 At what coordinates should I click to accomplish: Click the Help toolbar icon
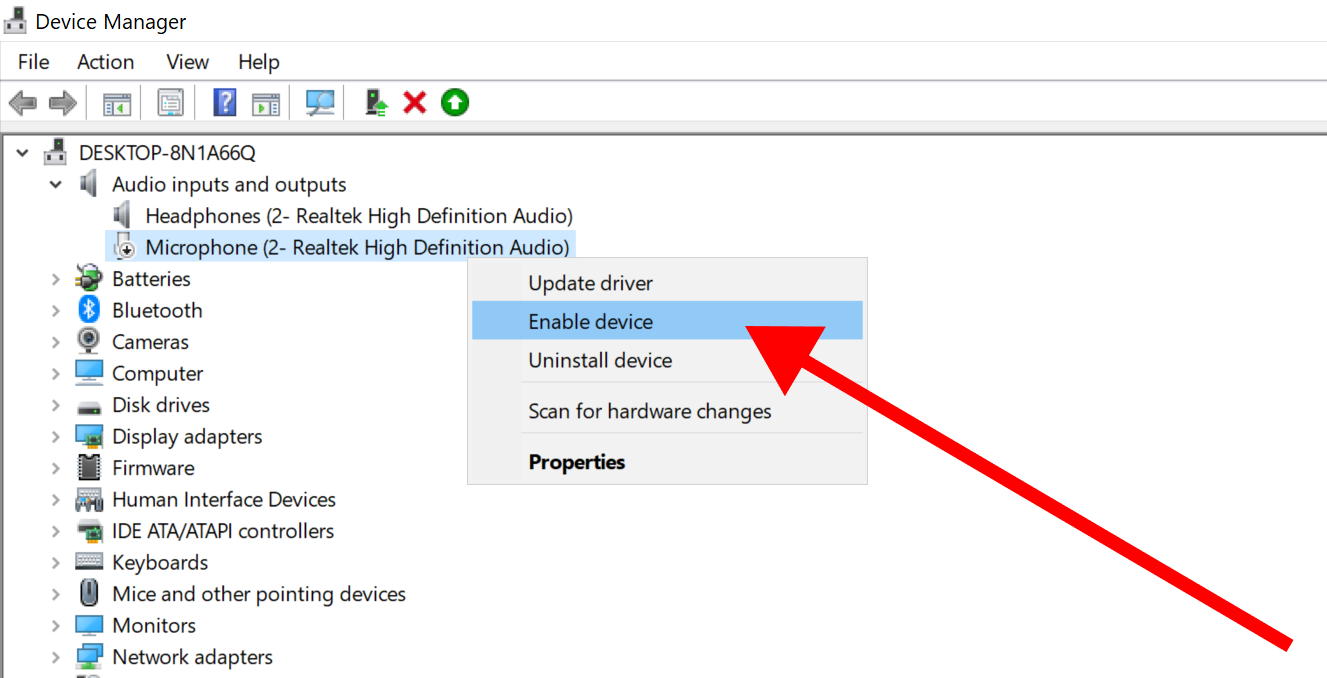point(224,102)
